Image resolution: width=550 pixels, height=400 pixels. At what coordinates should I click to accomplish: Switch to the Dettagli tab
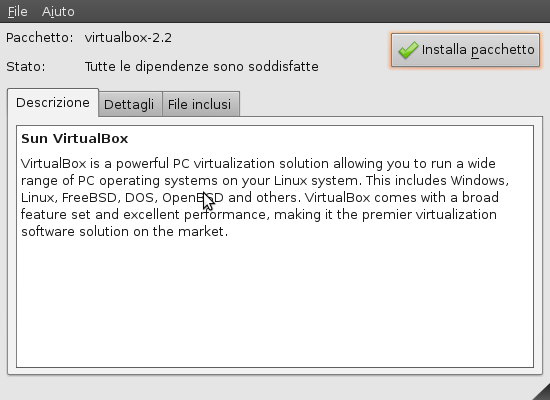click(129, 105)
